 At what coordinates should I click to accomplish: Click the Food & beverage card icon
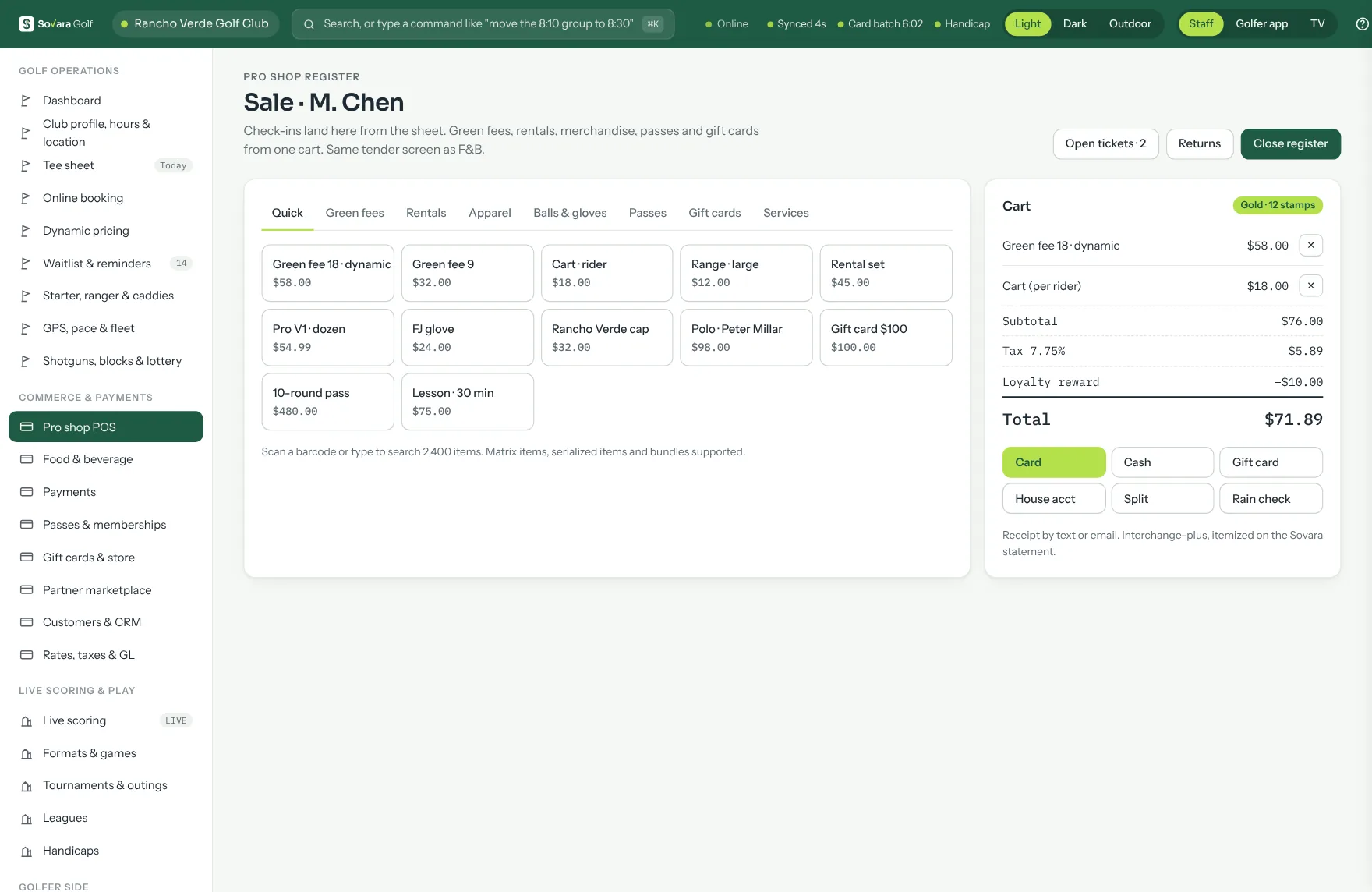tap(27, 459)
